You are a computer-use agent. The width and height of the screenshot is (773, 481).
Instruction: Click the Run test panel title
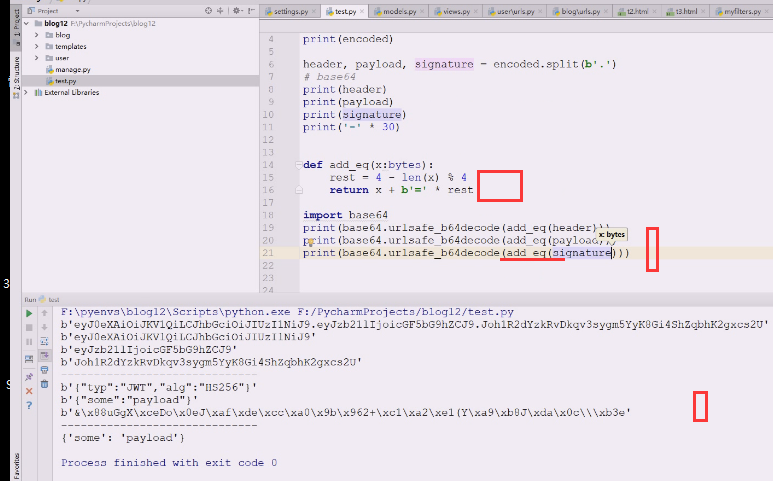pyautogui.click(x=41, y=300)
